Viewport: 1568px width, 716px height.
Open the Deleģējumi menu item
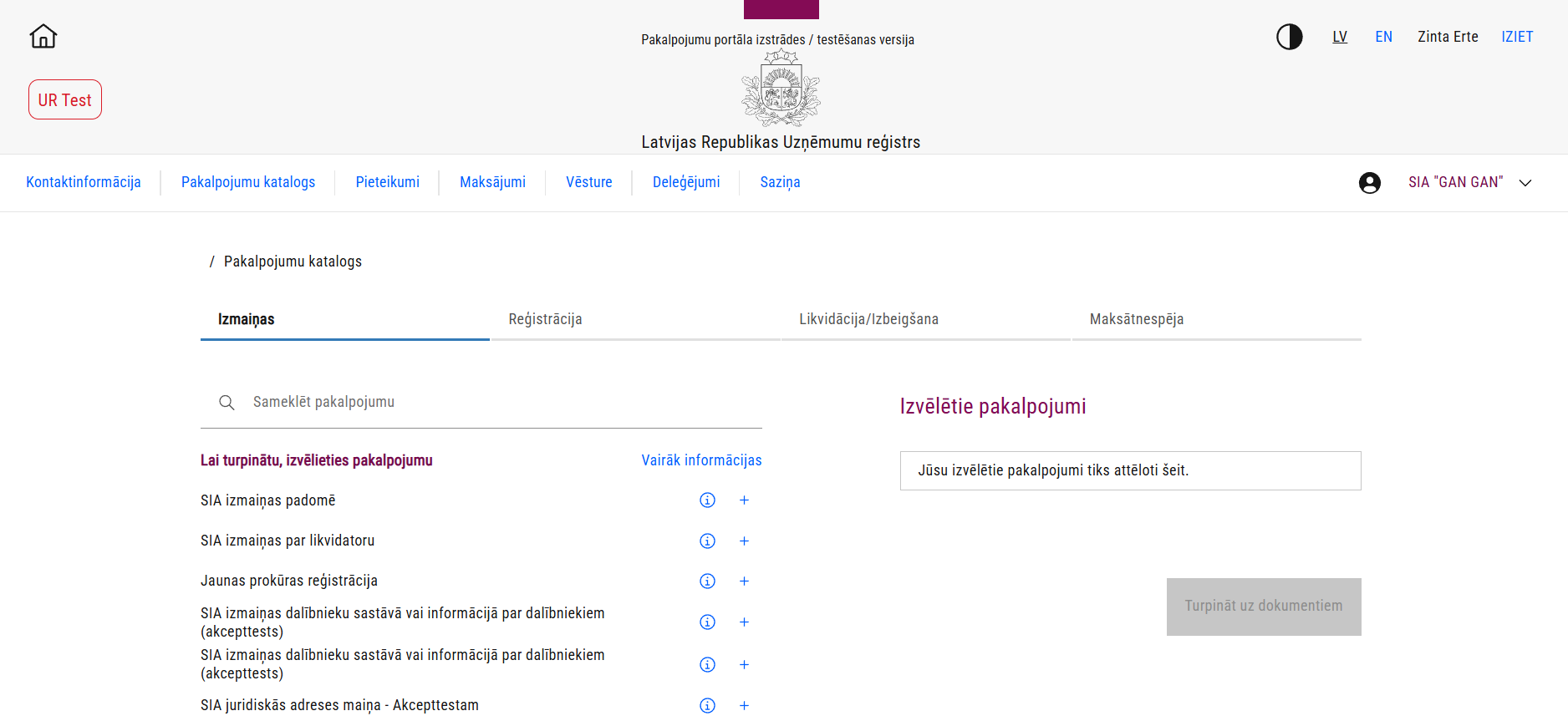pos(686,182)
